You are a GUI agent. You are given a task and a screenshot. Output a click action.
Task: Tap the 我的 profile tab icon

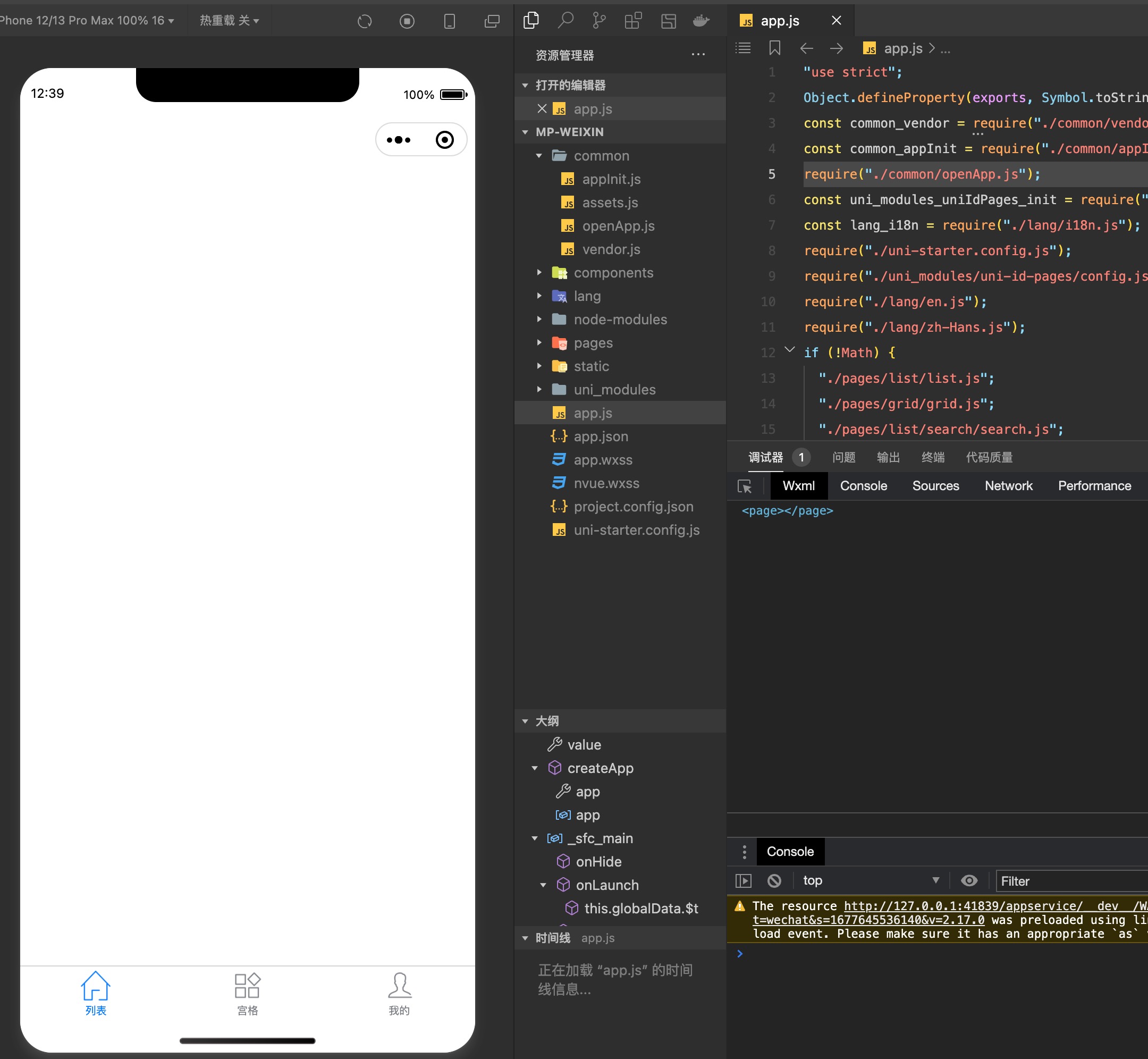pyautogui.click(x=399, y=986)
